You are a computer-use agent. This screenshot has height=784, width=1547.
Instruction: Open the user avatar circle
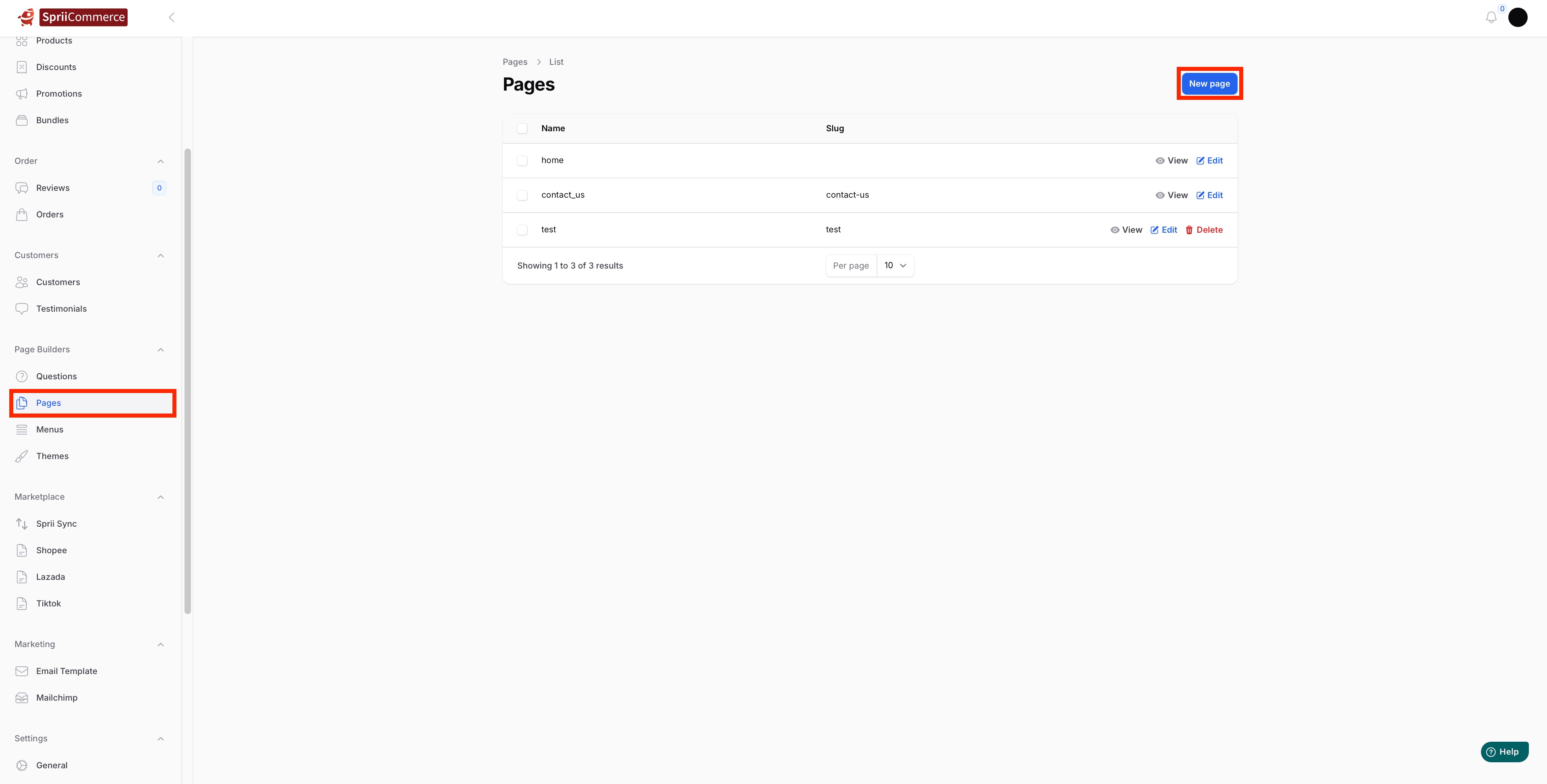click(1518, 17)
